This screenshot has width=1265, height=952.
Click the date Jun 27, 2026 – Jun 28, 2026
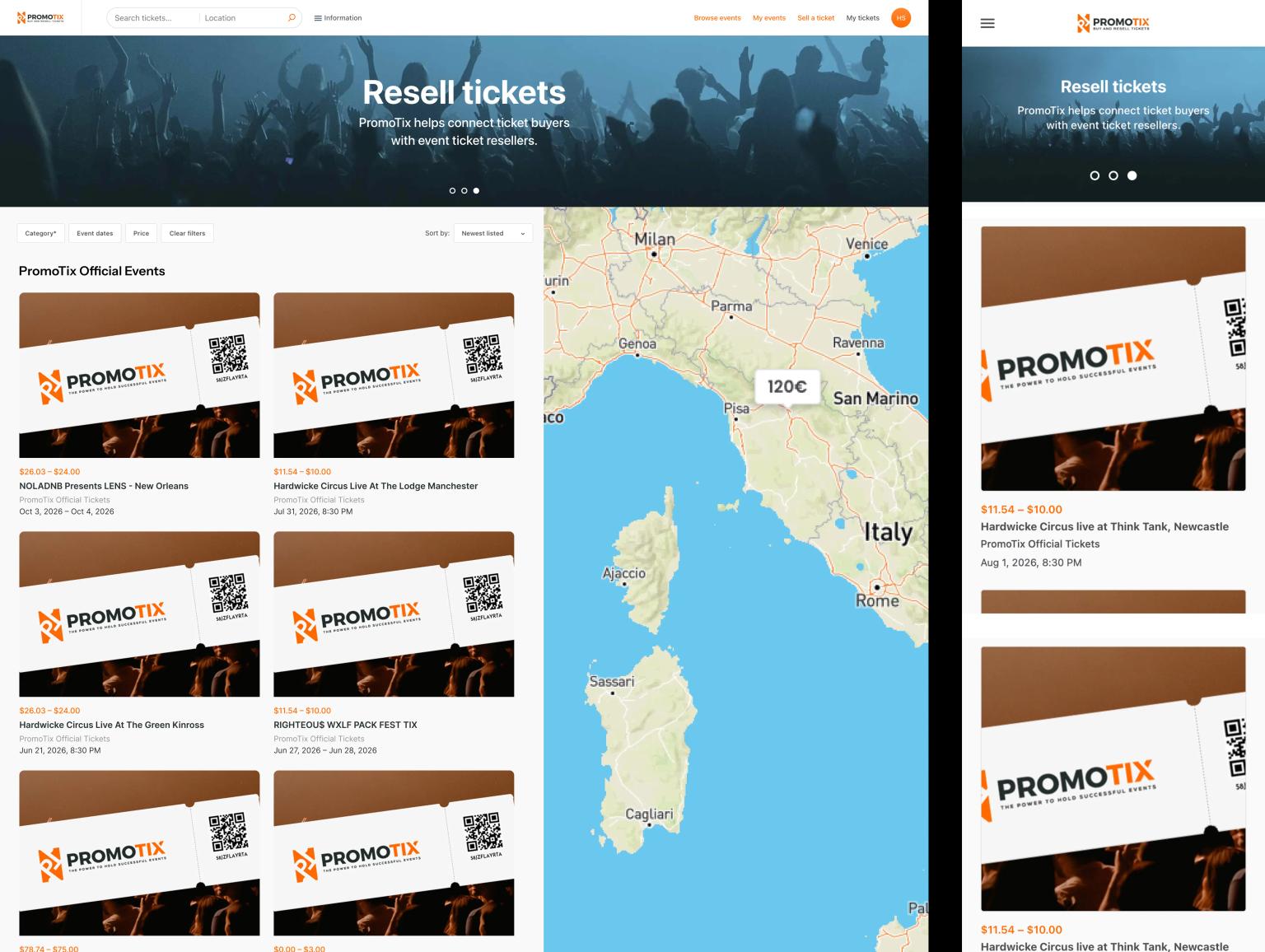pyautogui.click(x=325, y=750)
